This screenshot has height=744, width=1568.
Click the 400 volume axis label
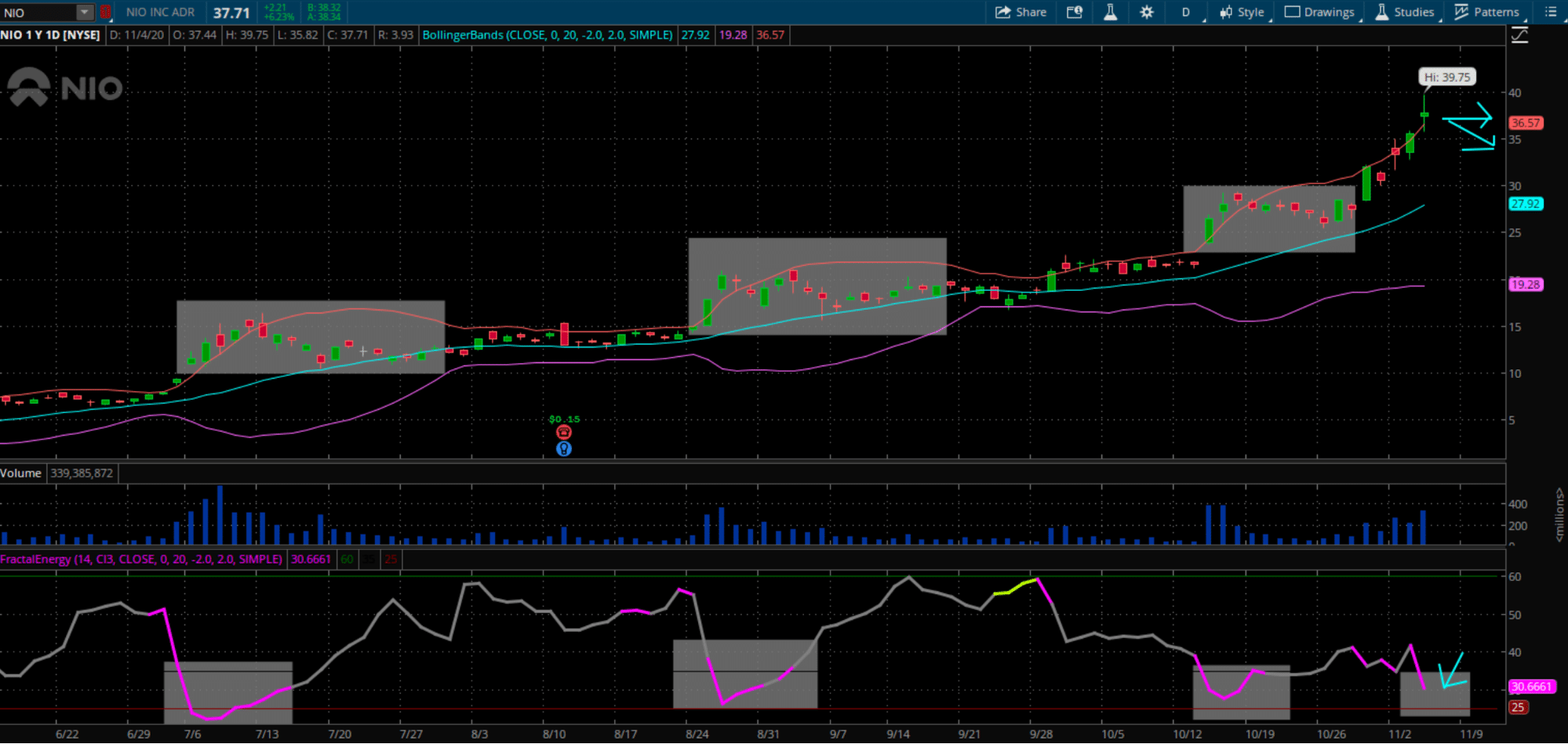click(1518, 504)
